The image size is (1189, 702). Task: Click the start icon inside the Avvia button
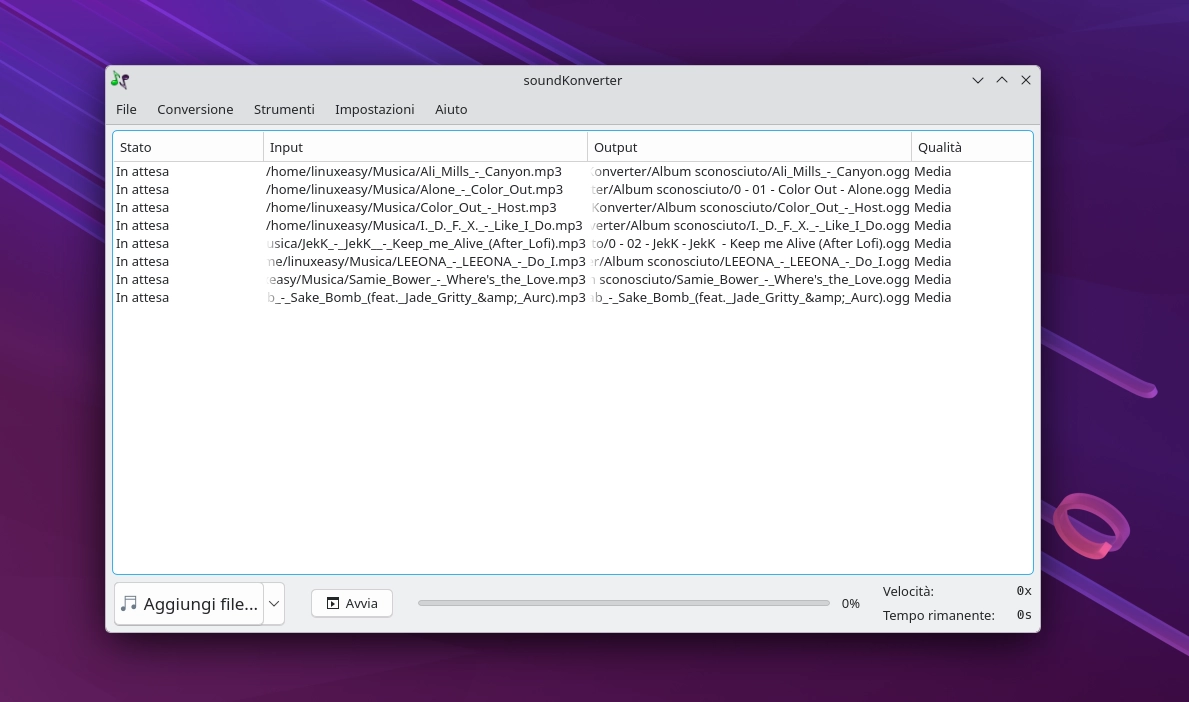(333, 603)
